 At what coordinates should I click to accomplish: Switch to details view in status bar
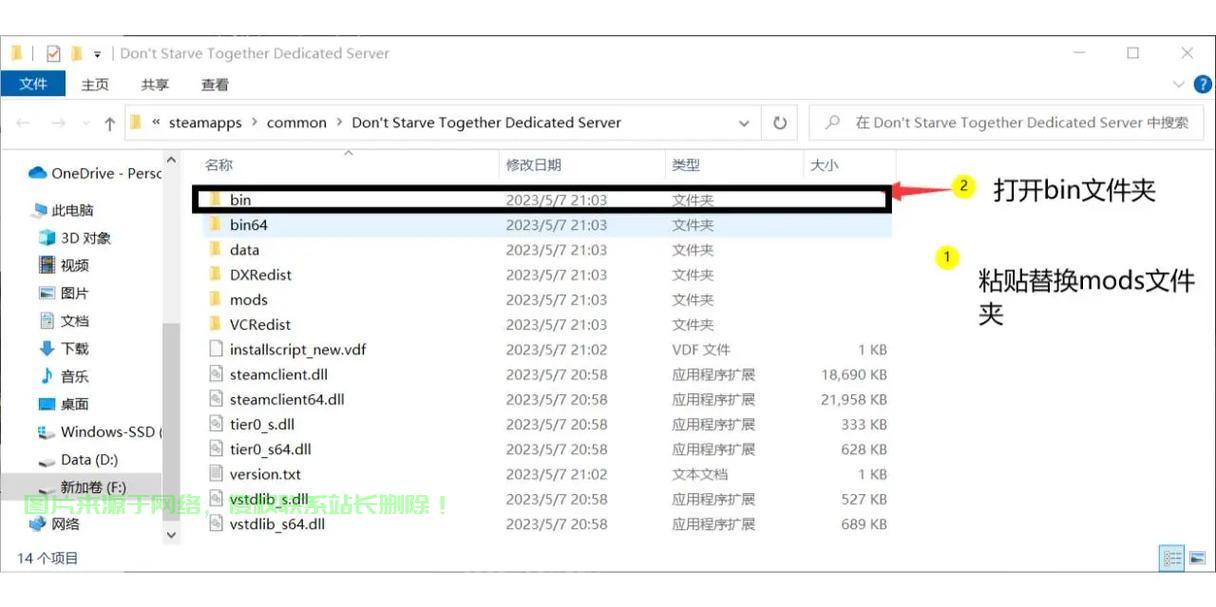1171,558
